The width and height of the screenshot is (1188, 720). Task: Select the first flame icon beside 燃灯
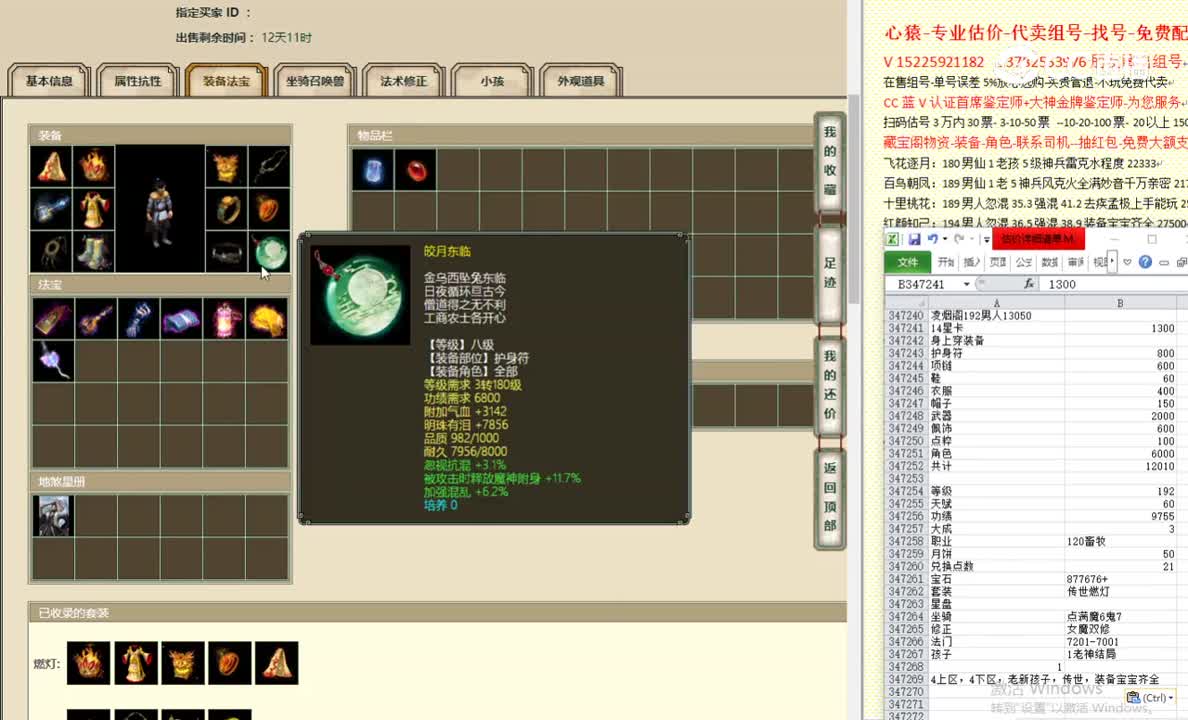[x=88, y=662]
